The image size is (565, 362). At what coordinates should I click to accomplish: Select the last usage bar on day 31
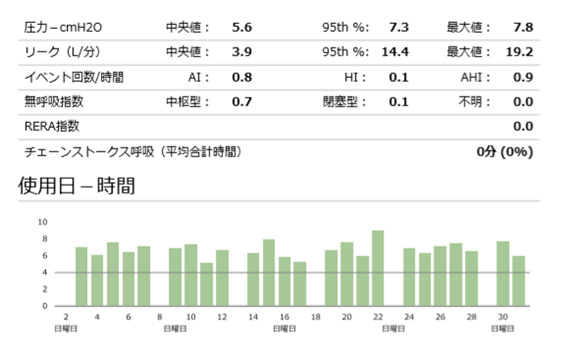[519, 281]
